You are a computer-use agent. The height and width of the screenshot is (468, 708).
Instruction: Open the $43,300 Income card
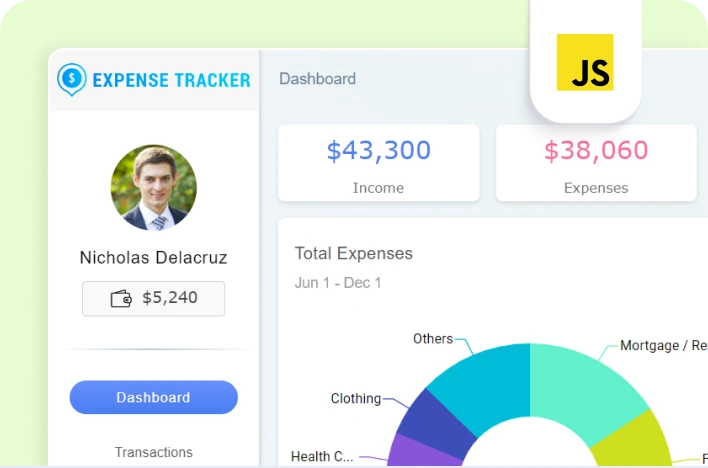click(x=378, y=163)
